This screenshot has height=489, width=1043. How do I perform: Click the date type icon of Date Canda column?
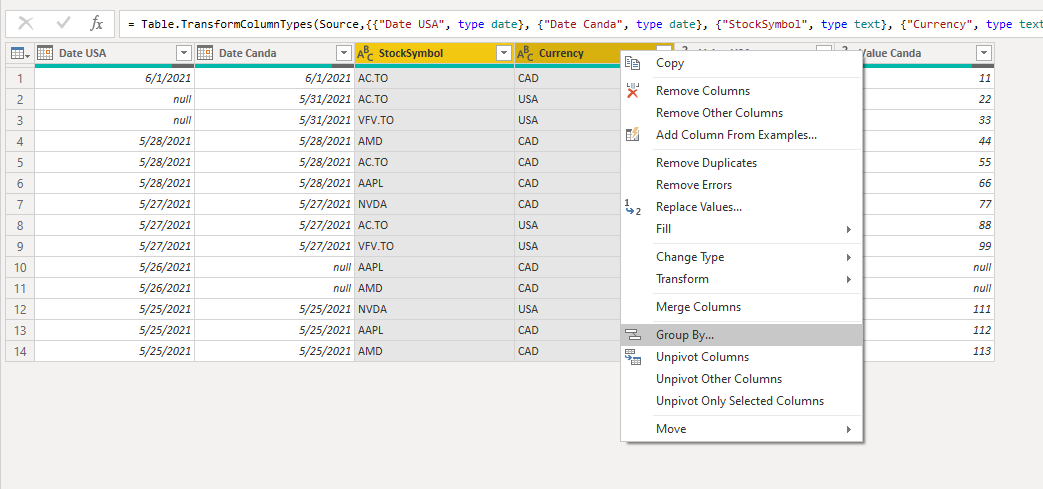[x=205, y=53]
